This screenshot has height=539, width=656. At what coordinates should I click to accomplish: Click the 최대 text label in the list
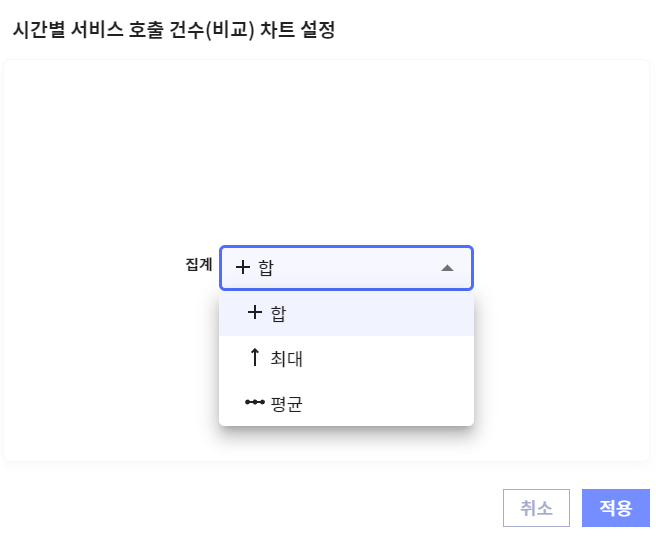[x=286, y=358]
